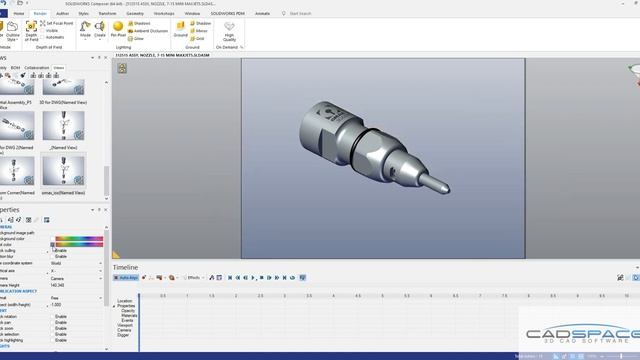
Task: Select the Viewport track in Timeline
Action: tap(125, 325)
